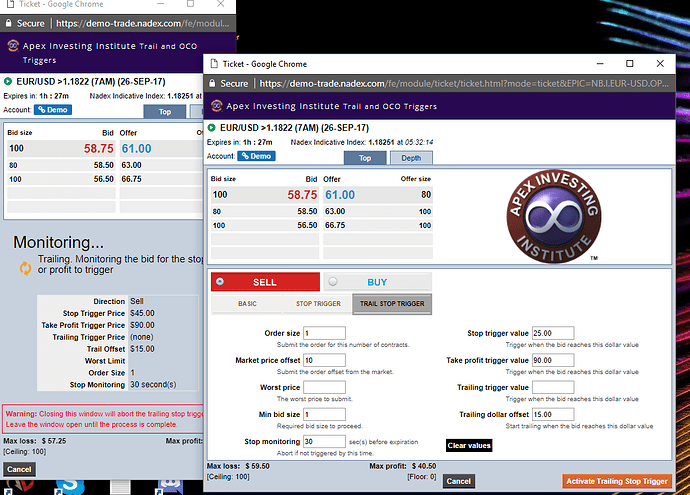Click the Apex Investing Institute logo
690x495 pixels.
point(554,216)
